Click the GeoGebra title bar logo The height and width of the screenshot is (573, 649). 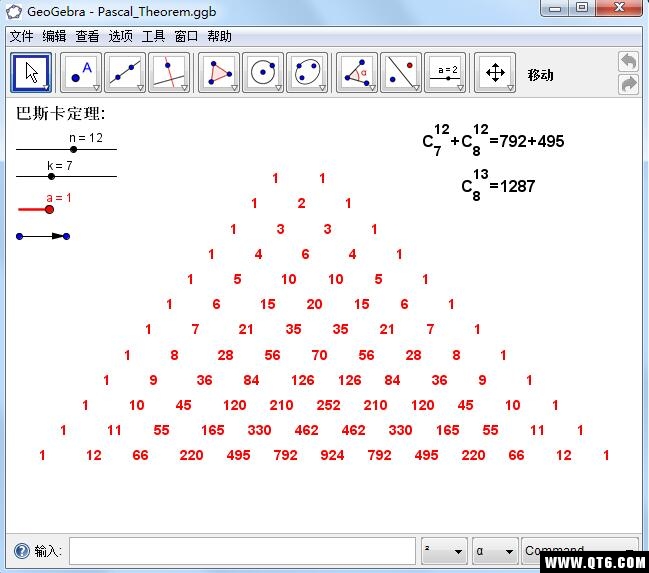coord(14,11)
